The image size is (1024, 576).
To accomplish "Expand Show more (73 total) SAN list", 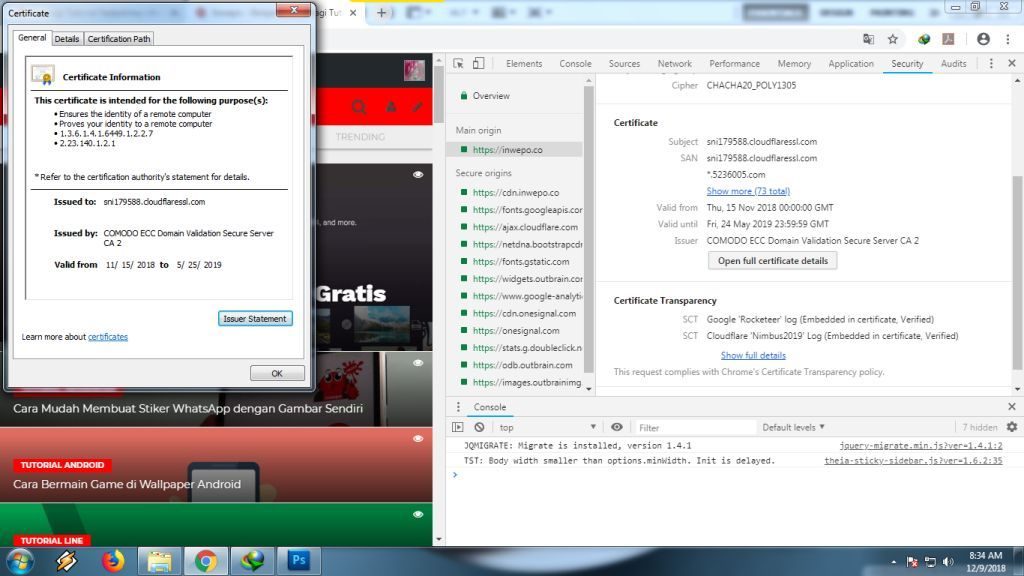I will pos(747,191).
